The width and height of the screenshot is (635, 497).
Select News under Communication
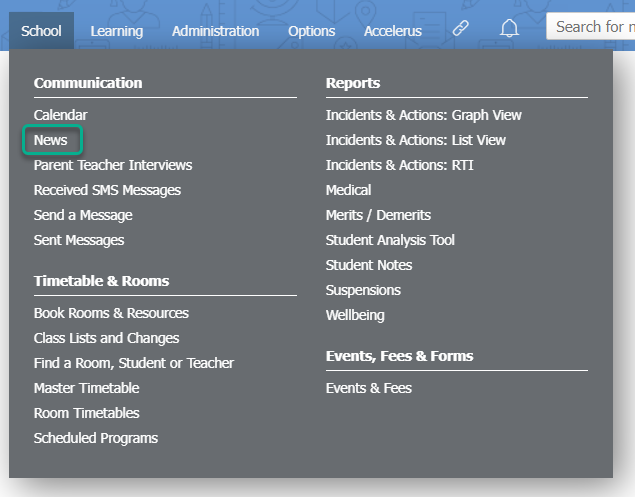tap(51, 140)
